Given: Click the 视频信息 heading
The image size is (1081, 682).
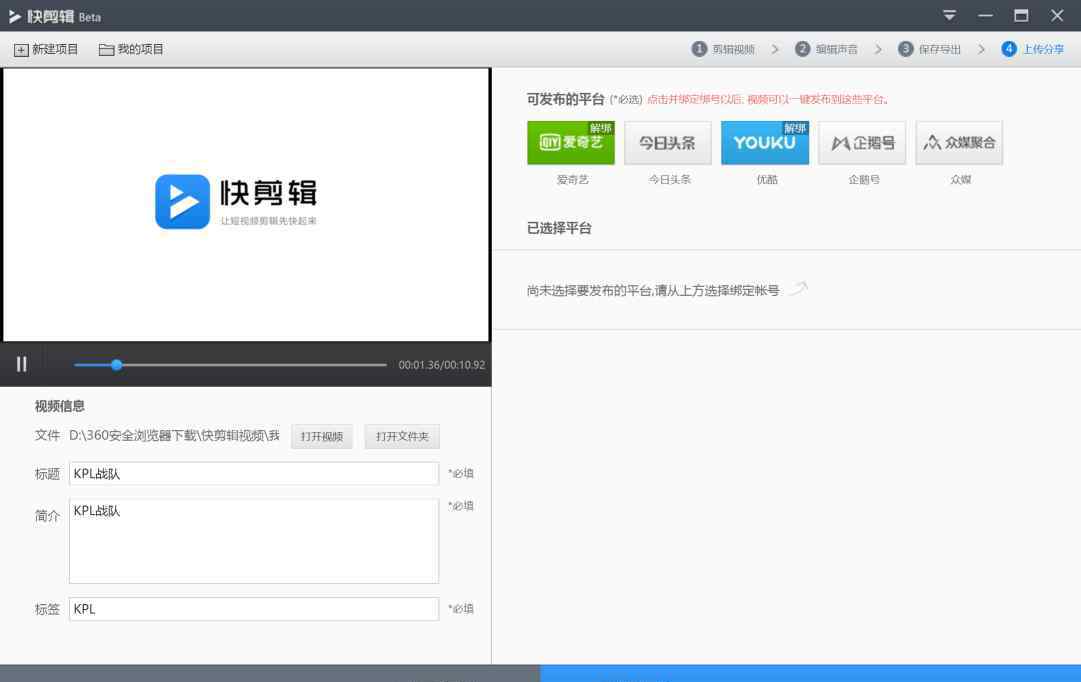Looking at the screenshot, I should click(60, 406).
